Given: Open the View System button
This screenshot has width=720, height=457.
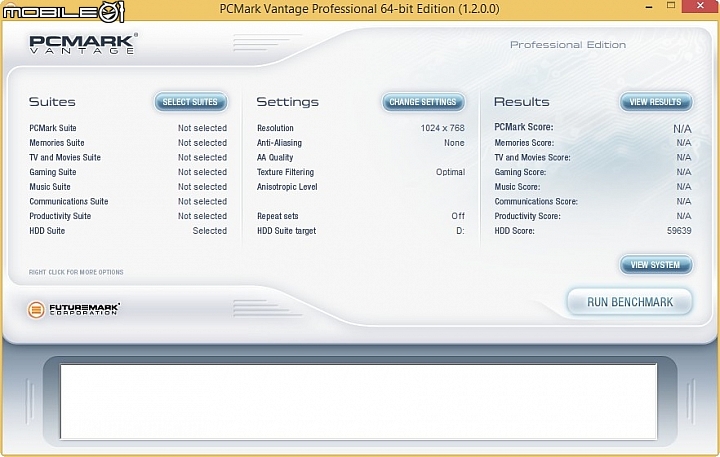Looking at the screenshot, I should coord(655,265).
